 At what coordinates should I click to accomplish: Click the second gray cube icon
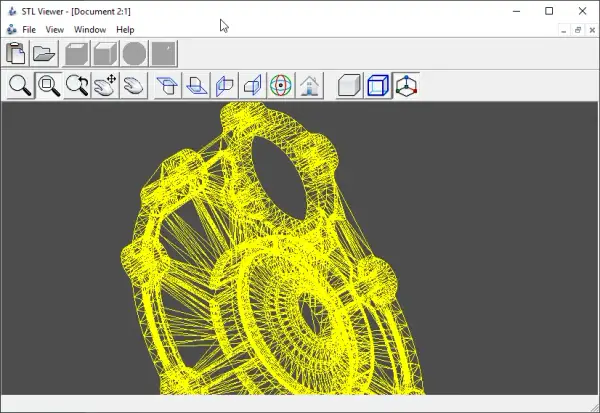[x=105, y=53]
